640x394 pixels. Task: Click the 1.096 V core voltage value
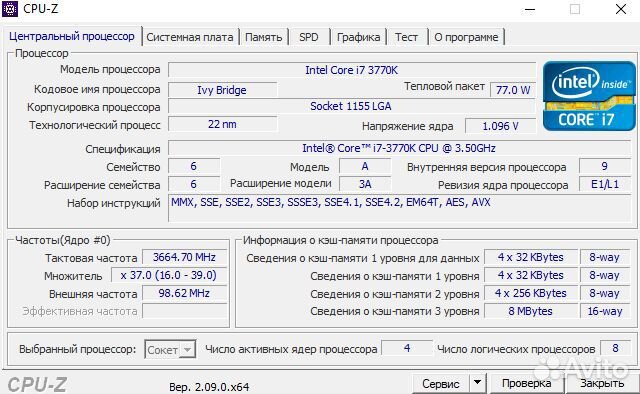pos(500,126)
